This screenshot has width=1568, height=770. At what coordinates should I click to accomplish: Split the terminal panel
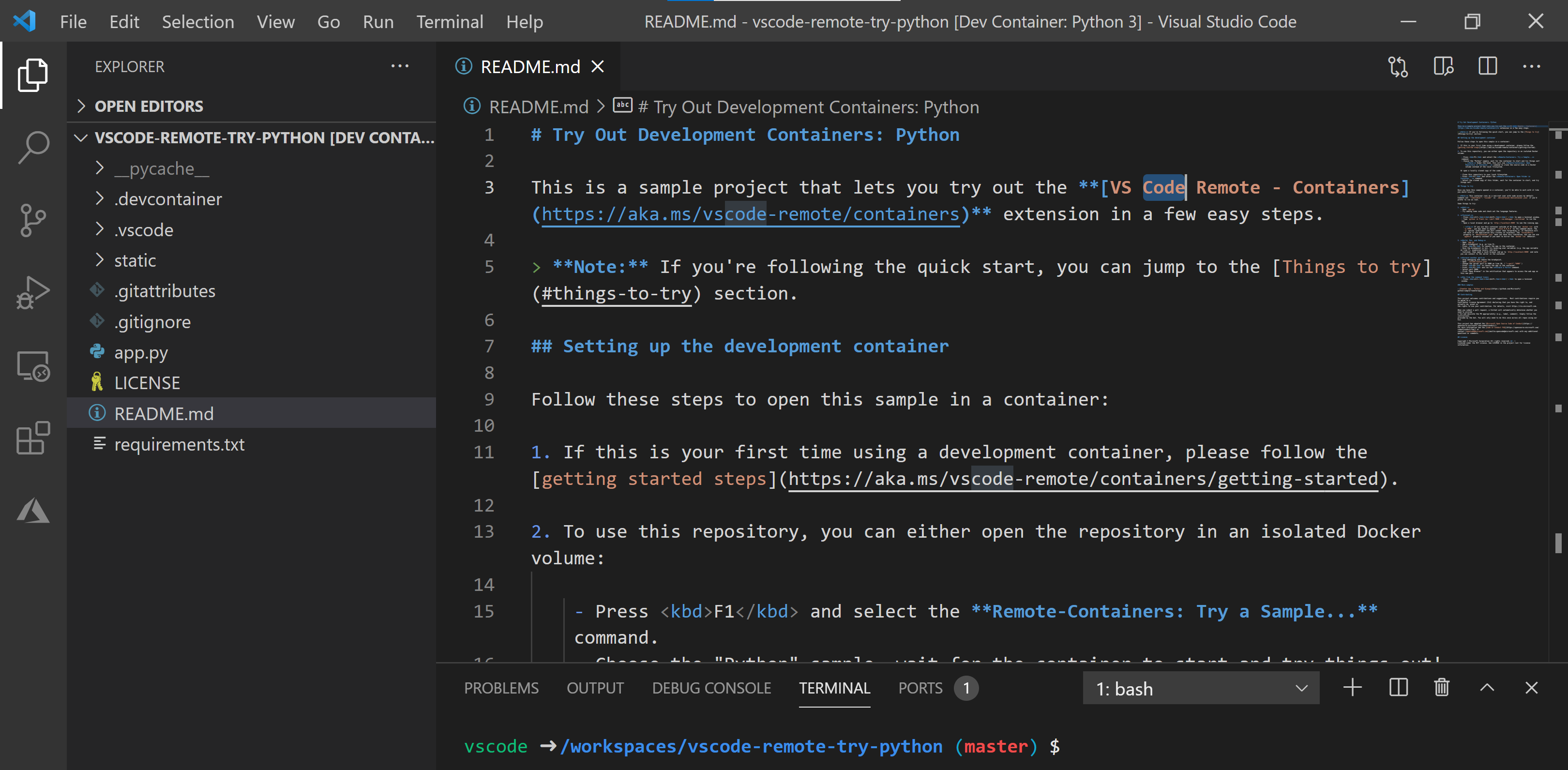click(1398, 688)
